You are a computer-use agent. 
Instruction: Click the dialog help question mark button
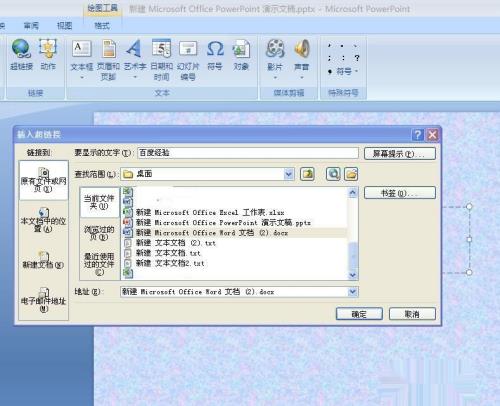[x=418, y=135]
